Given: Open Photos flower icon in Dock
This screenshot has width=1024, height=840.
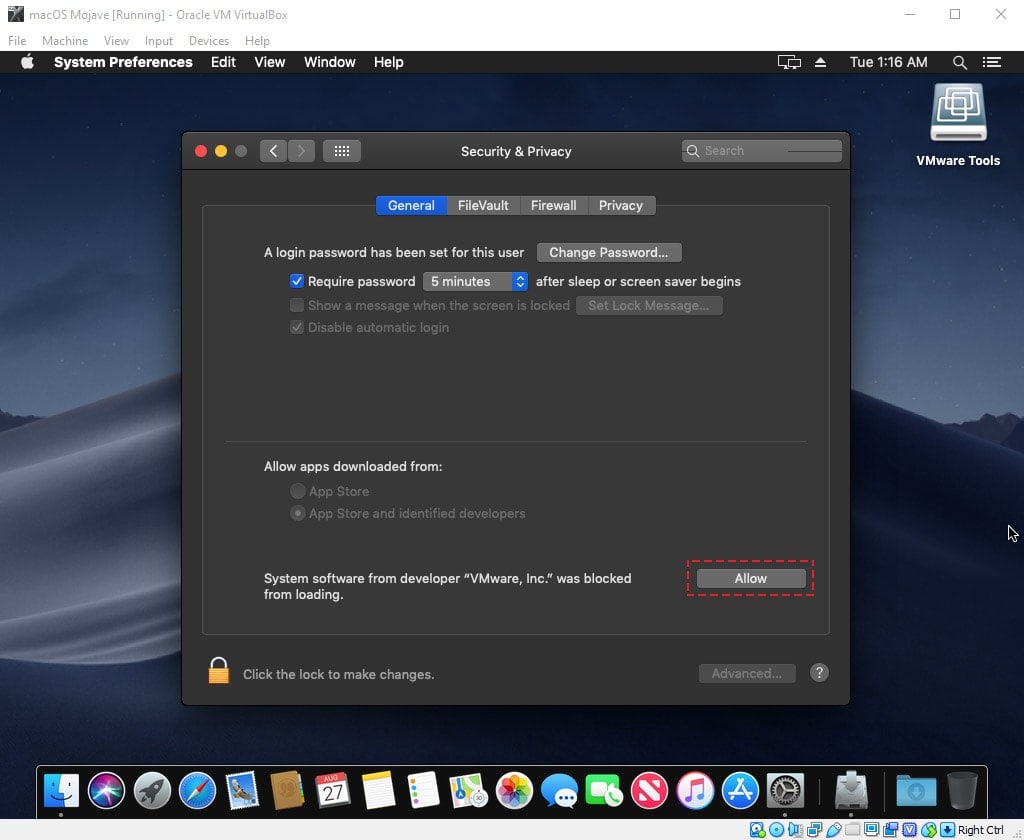Looking at the screenshot, I should (x=514, y=790).
